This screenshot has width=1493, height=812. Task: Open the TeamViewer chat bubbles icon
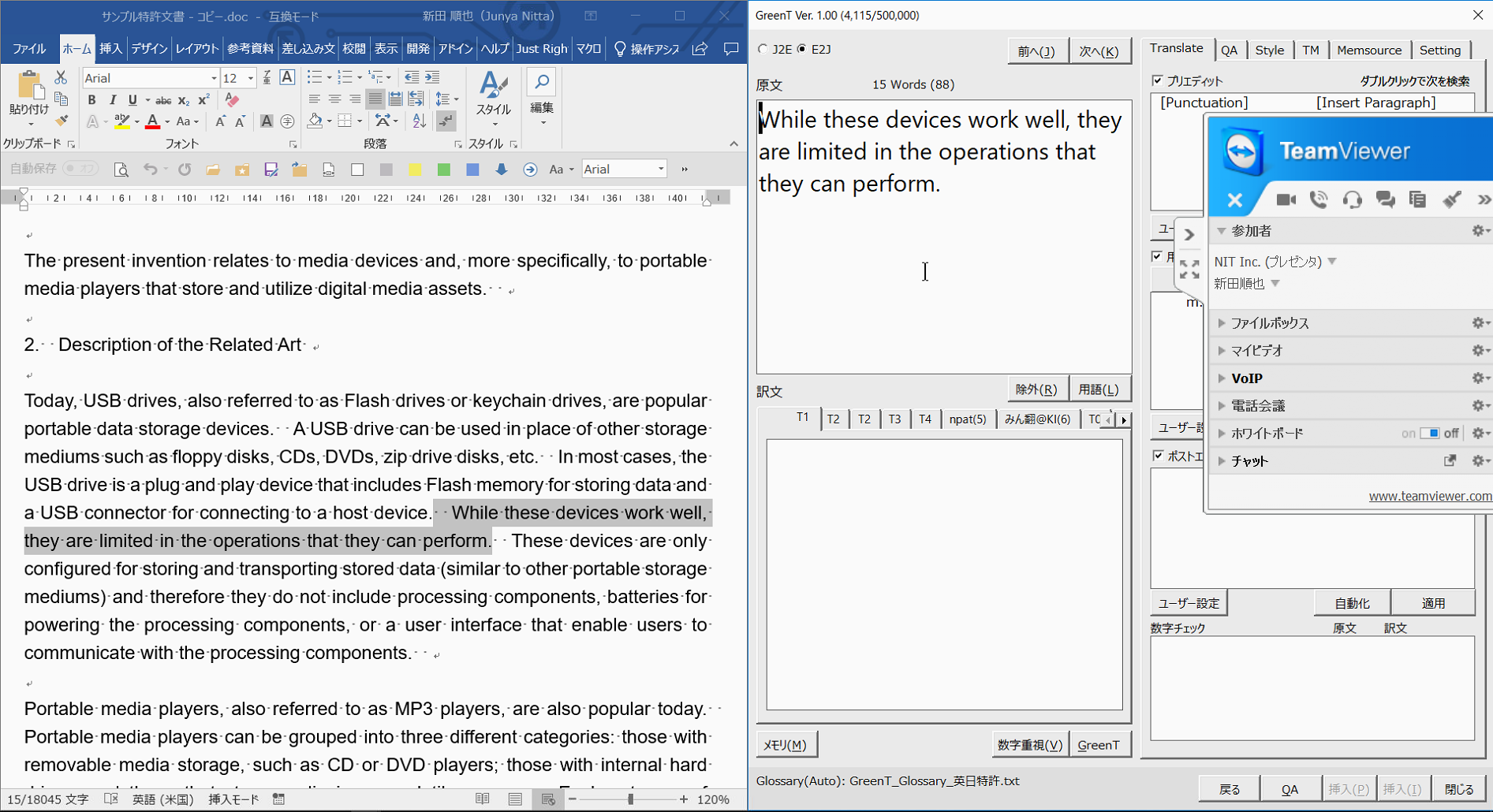coord(1385,200)
